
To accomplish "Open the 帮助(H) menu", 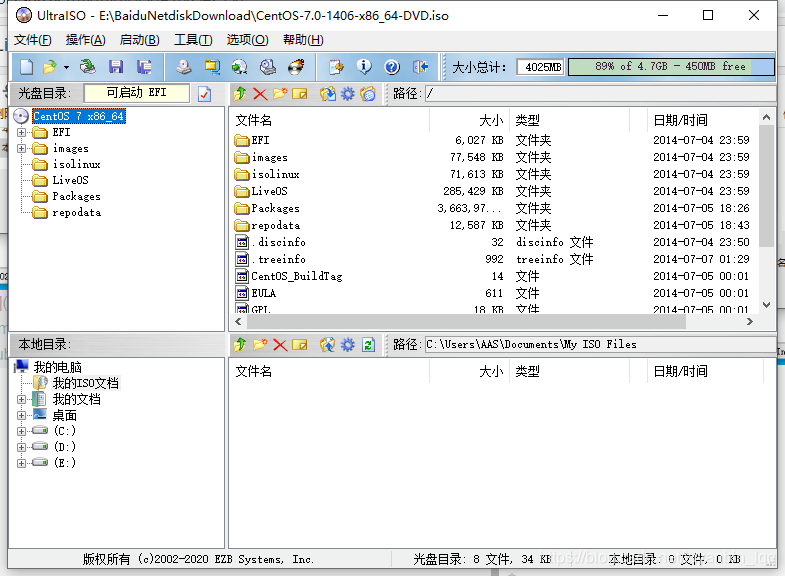I will click(x=303, y=40).
